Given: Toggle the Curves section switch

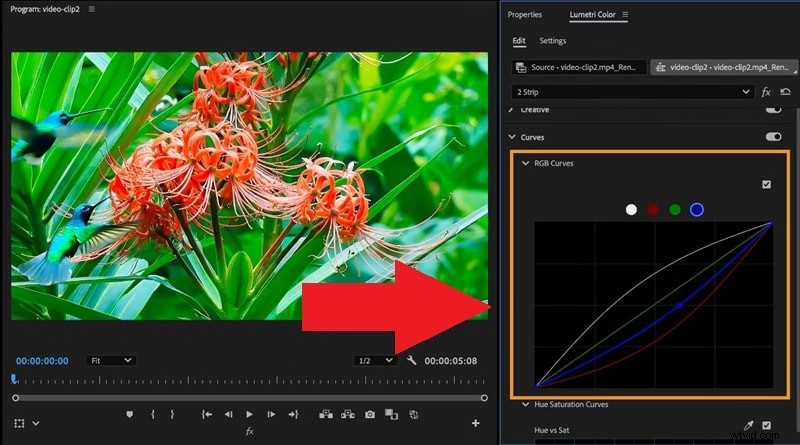Looking at the screenshot, I should pos(773,137).
